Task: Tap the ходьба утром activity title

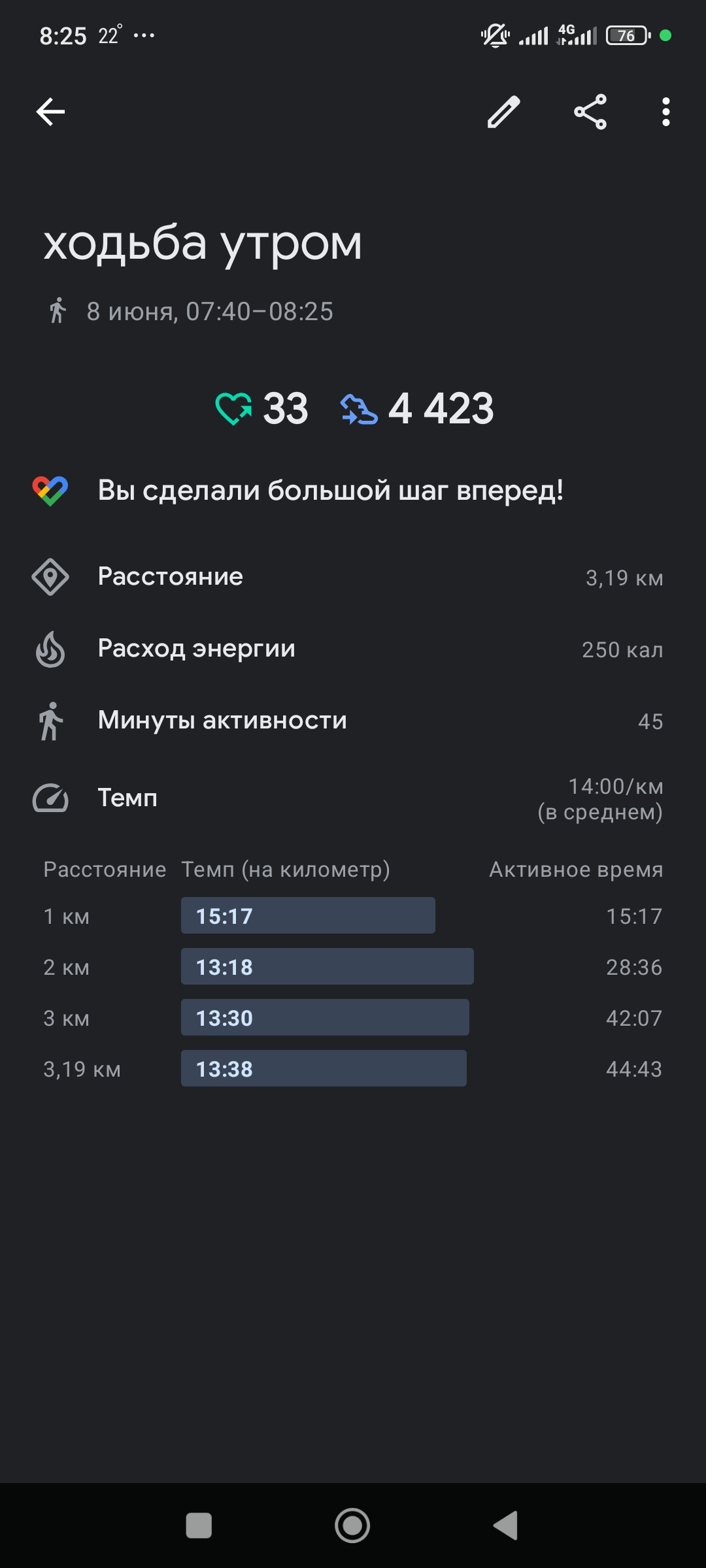Action: [203, 244]
